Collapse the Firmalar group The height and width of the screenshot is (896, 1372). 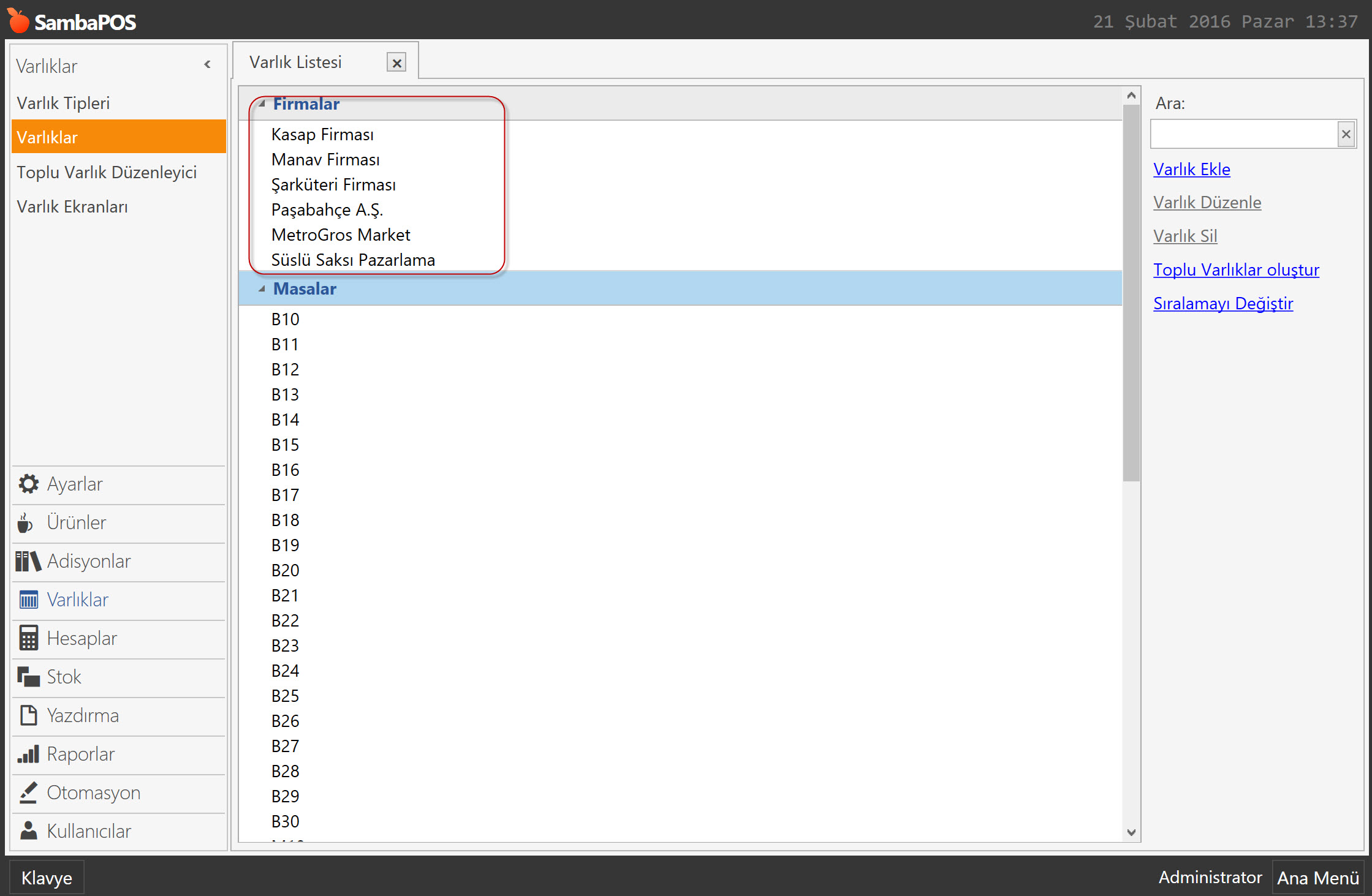(262, 104)
